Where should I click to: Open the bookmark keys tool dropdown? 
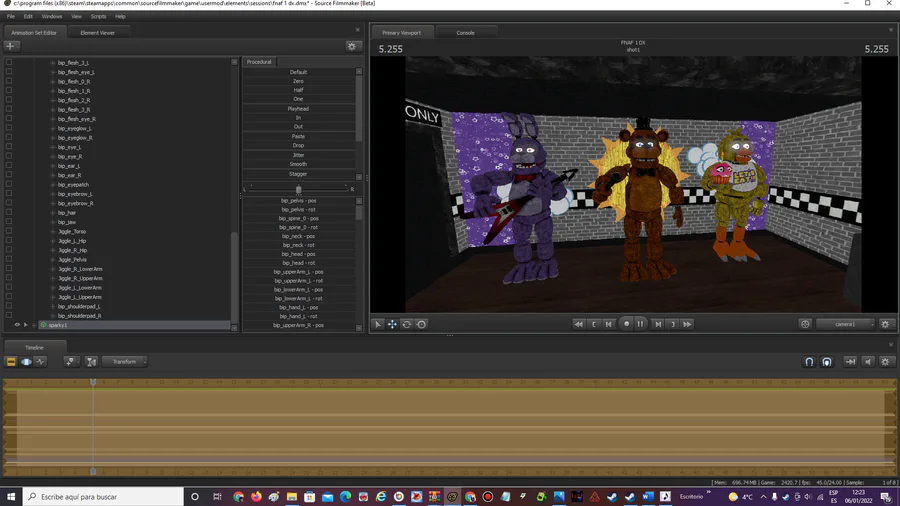coord(71,361)
